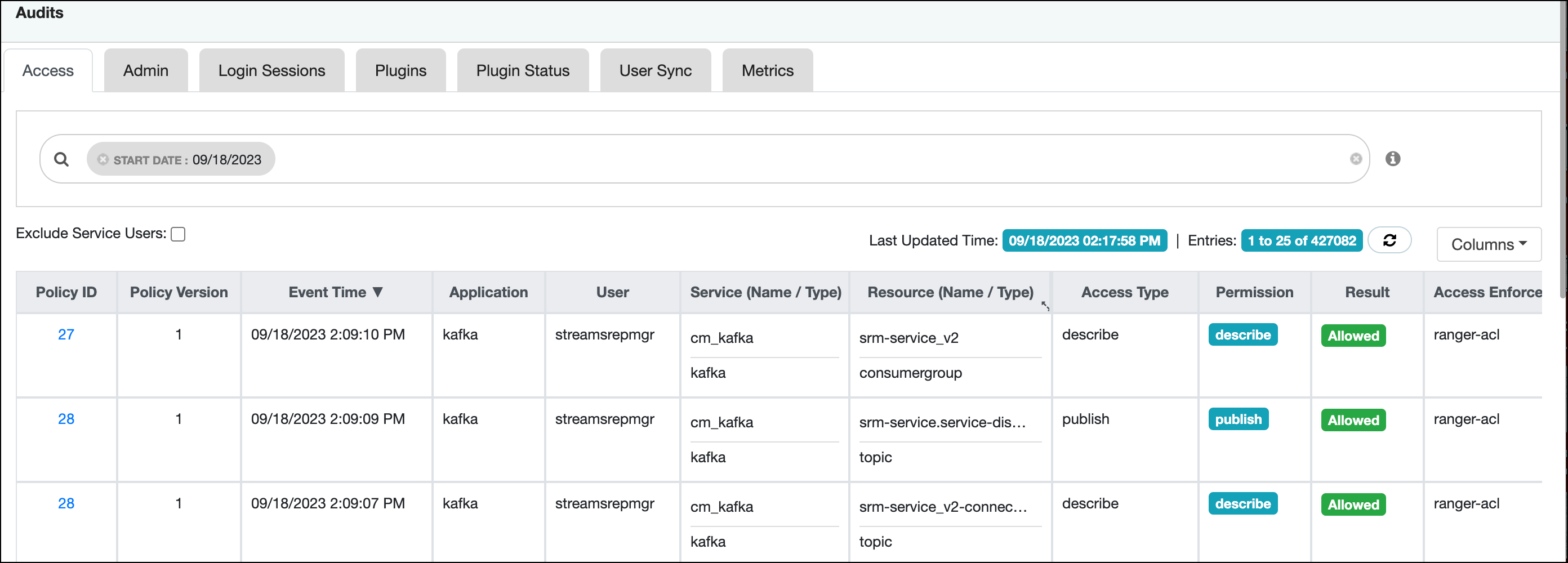The width and height of the screenshot is (1568, 563).
Task: Click the describe permission badge on last row
Action: click(1243, 503)
